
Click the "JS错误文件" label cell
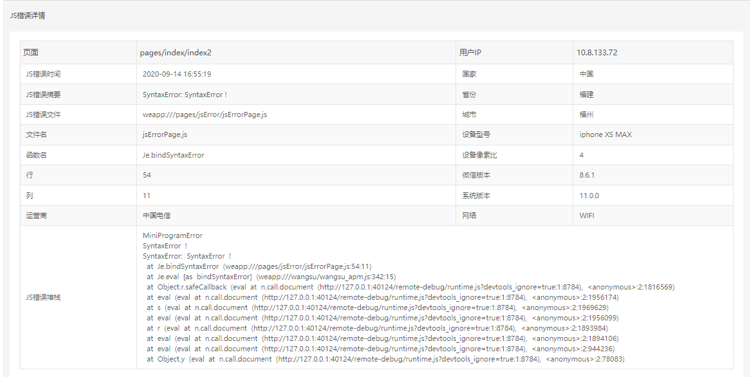click(x=78, y=115)
